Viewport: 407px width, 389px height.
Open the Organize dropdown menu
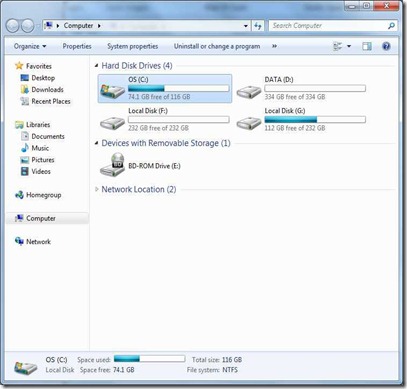[x=30, y=46]
